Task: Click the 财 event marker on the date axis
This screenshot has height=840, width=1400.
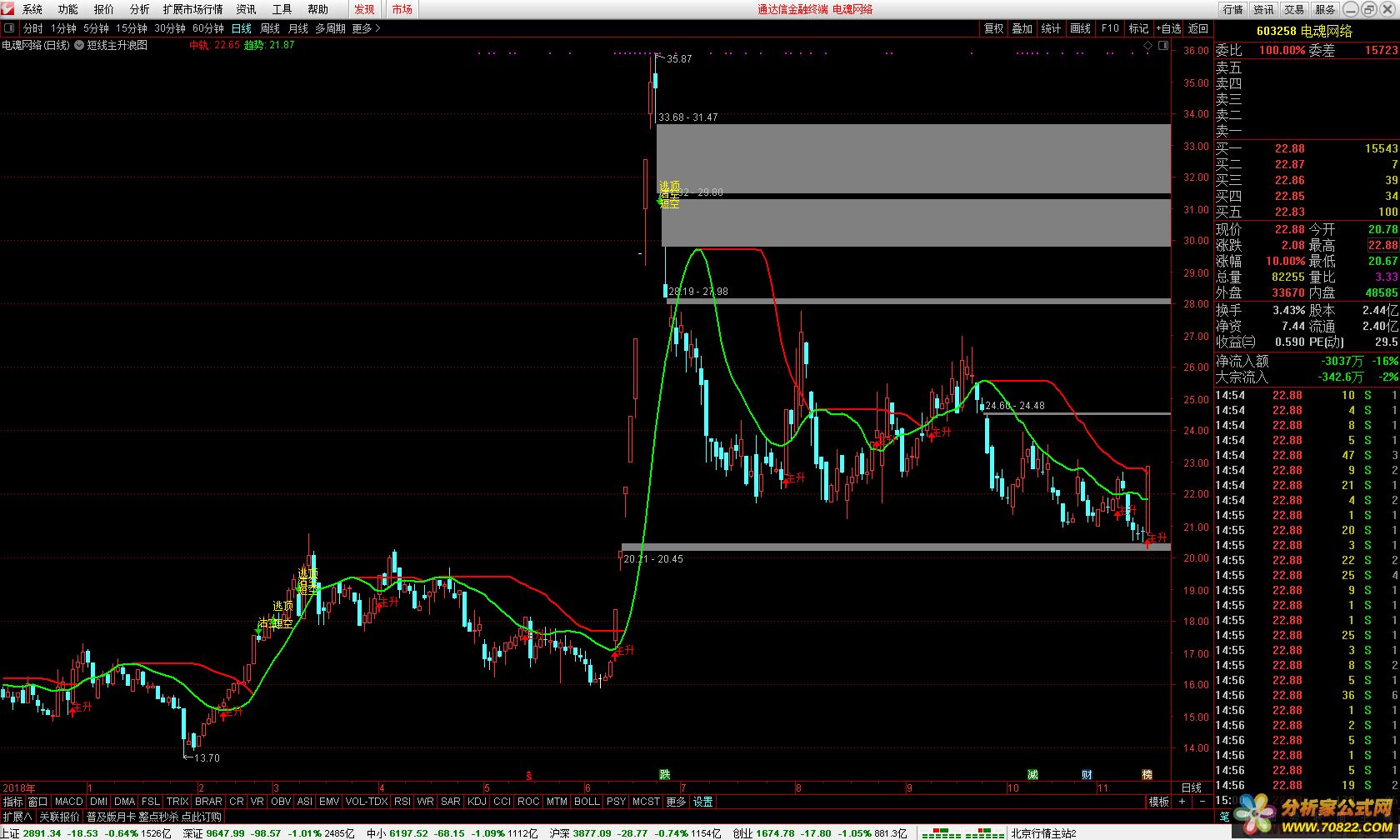Action: pos(1087,774)
